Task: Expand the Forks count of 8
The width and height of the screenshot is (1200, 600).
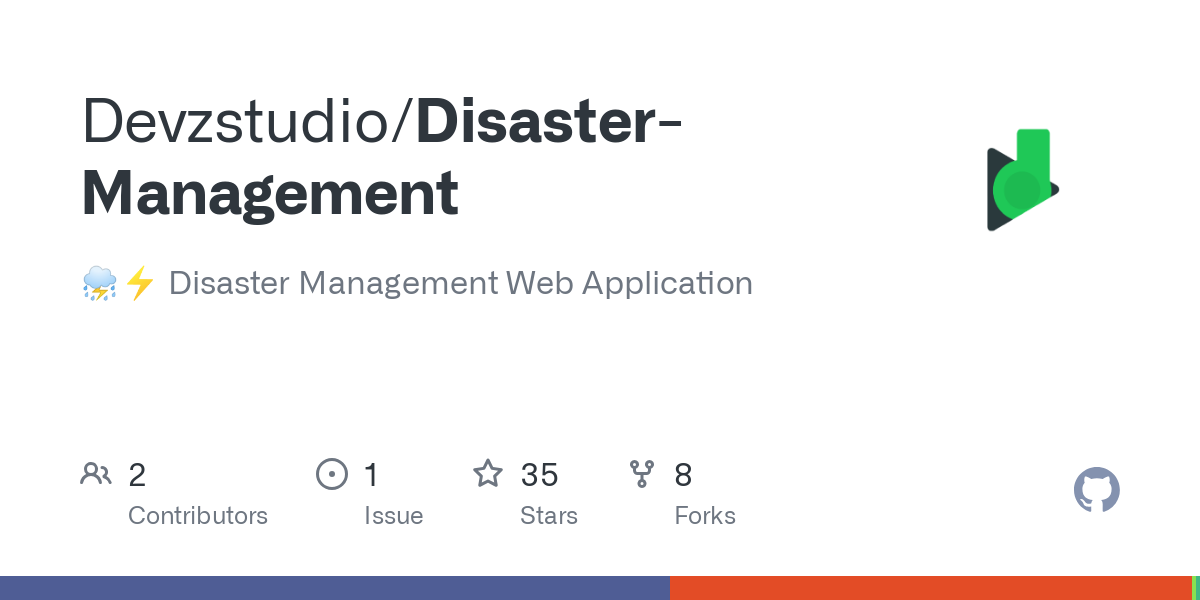Action: (705, 515)
